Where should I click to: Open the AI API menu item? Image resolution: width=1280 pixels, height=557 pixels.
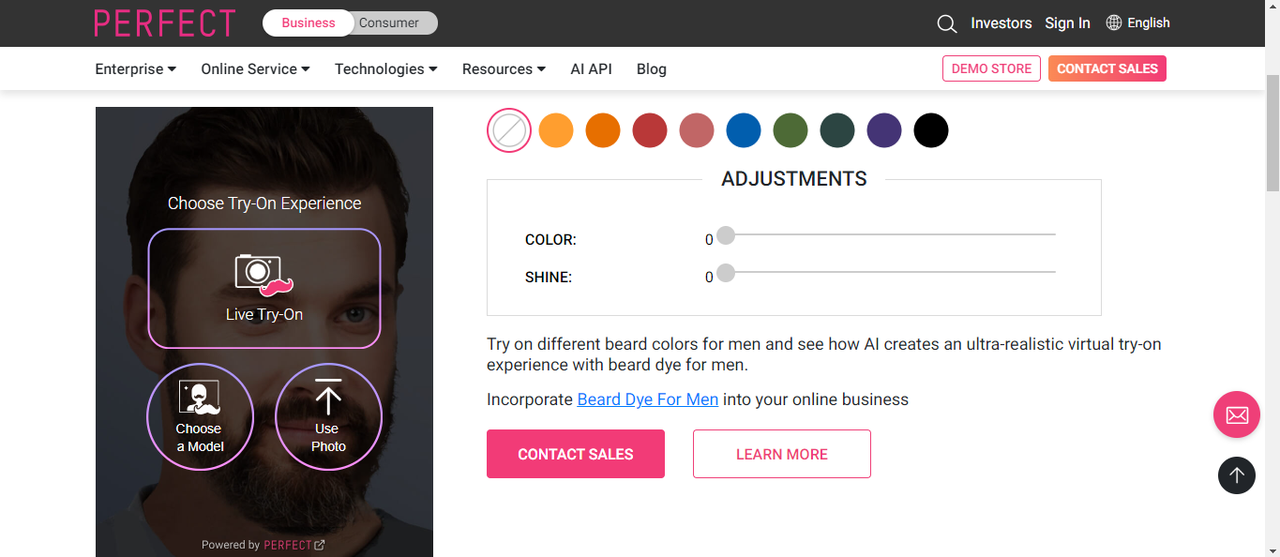click(x=591, y=69)
